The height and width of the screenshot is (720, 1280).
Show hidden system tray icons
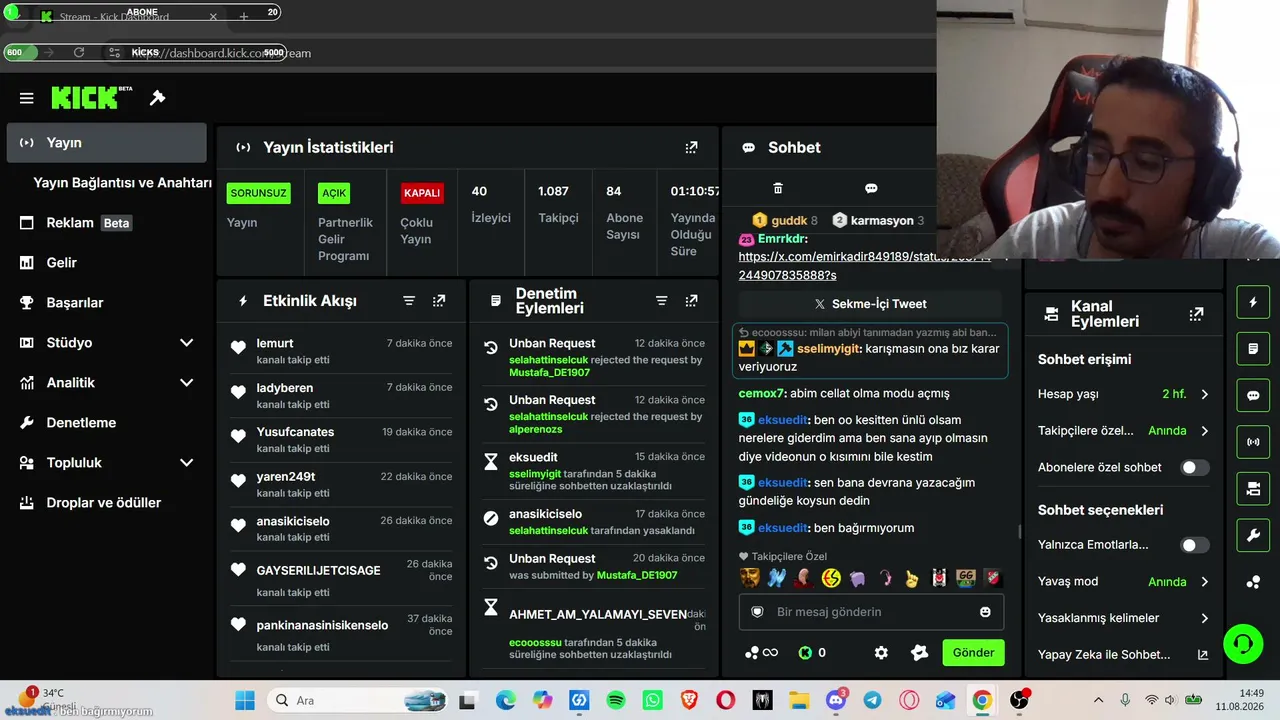[1099, 701]
